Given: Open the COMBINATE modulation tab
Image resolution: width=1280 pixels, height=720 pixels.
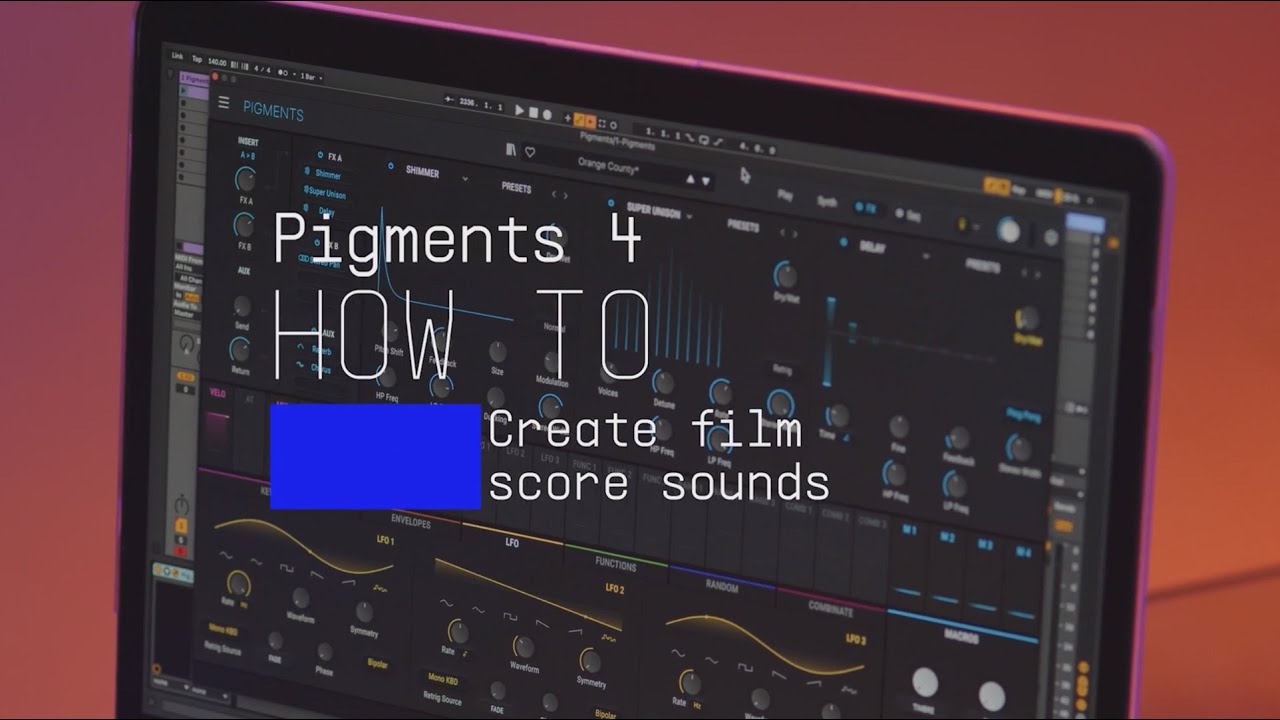Looking at the screenshot, I should coord(830,610).
